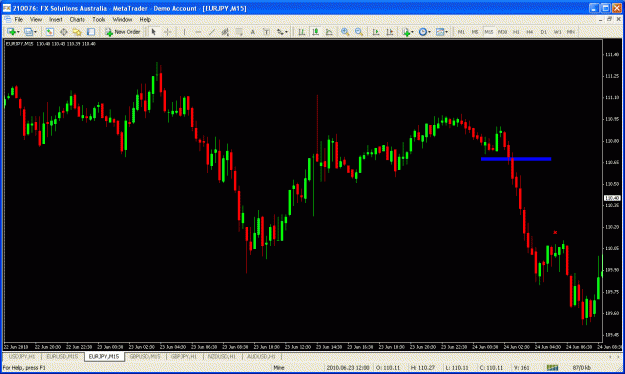The width and height of the screenshot is (625, 374).
Task: Click the blue horizontal line on chart
Action: click(x=516, y=159)
